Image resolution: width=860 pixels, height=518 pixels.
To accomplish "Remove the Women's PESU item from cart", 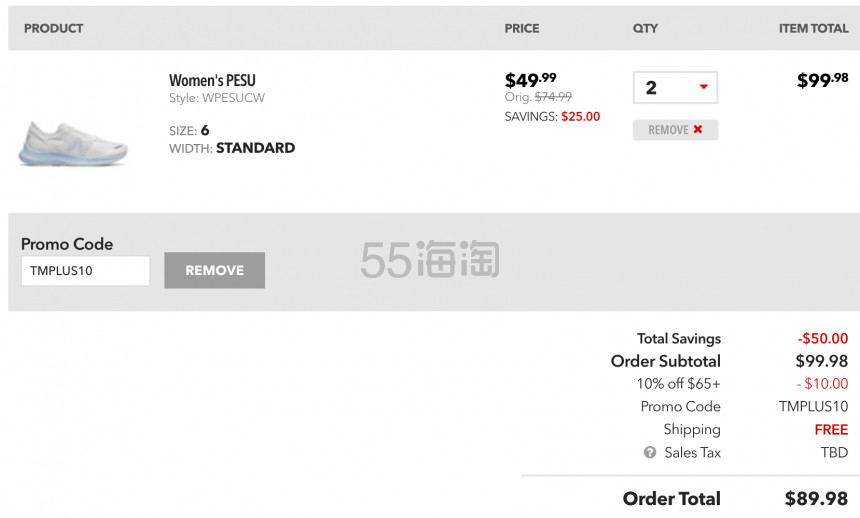I will (x=675, y=130).
